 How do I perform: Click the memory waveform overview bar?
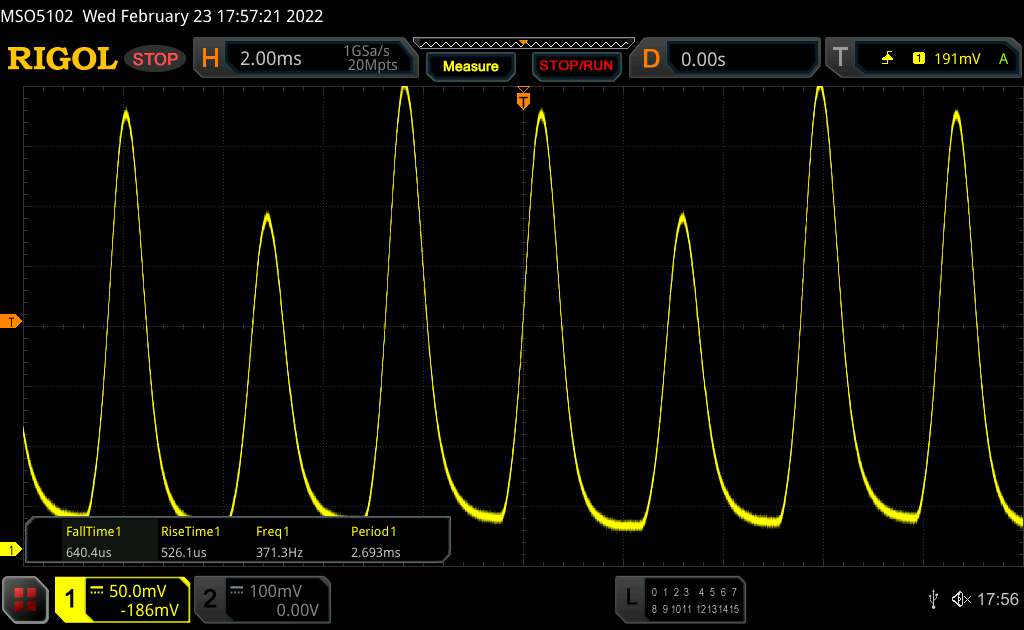click(x=522, y=43)
